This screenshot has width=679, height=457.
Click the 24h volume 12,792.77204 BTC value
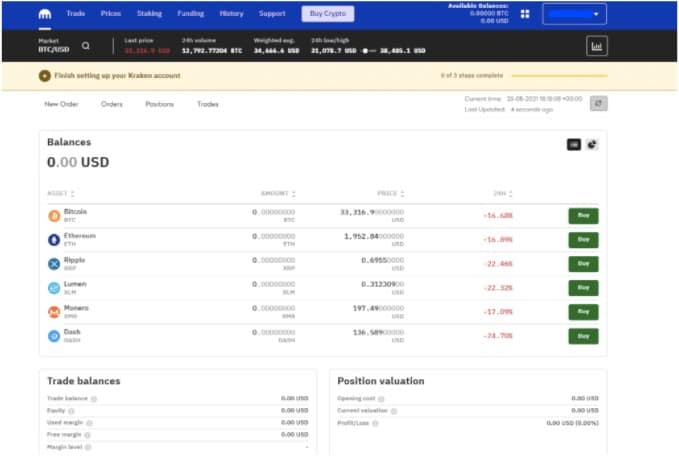pos(212,51)
